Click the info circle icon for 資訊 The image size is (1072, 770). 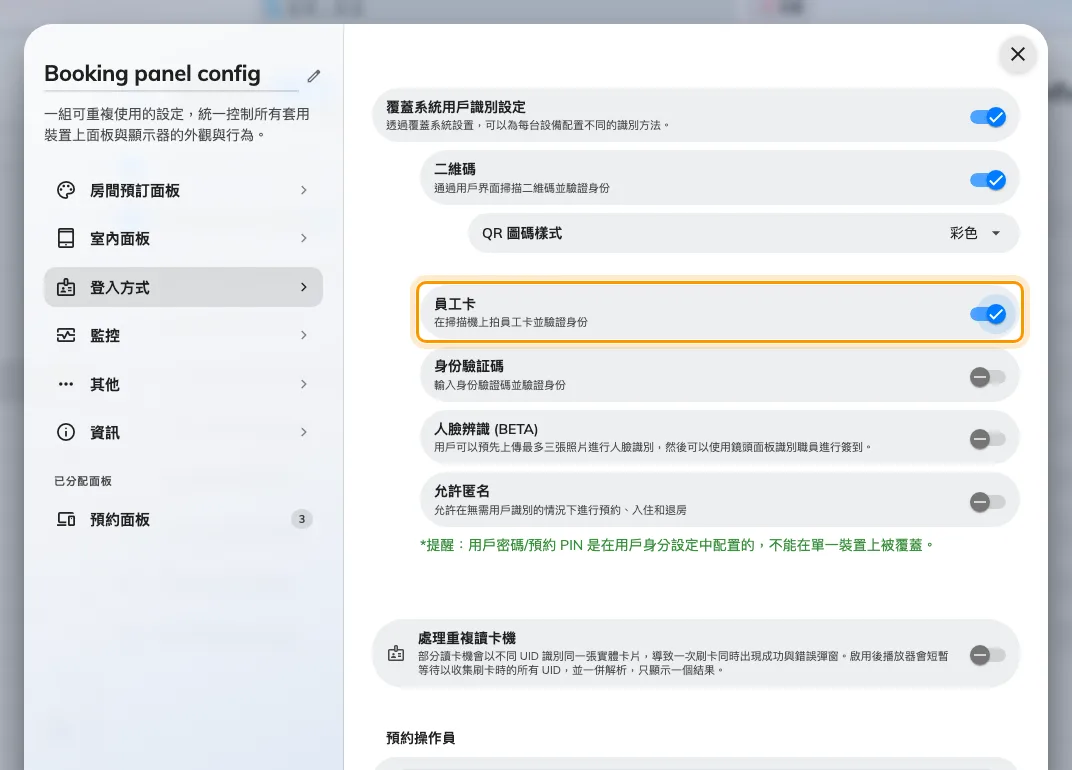tap(66, 432)
